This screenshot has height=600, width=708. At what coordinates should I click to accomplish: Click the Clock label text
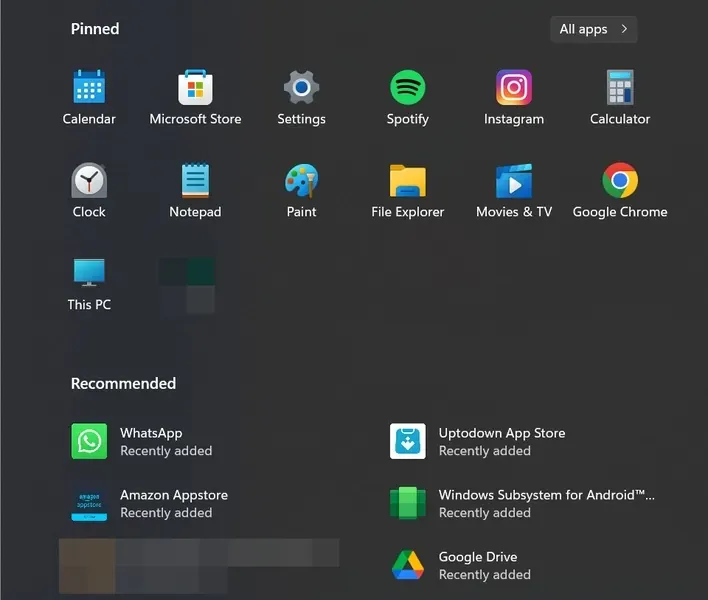tap(89, 212)
